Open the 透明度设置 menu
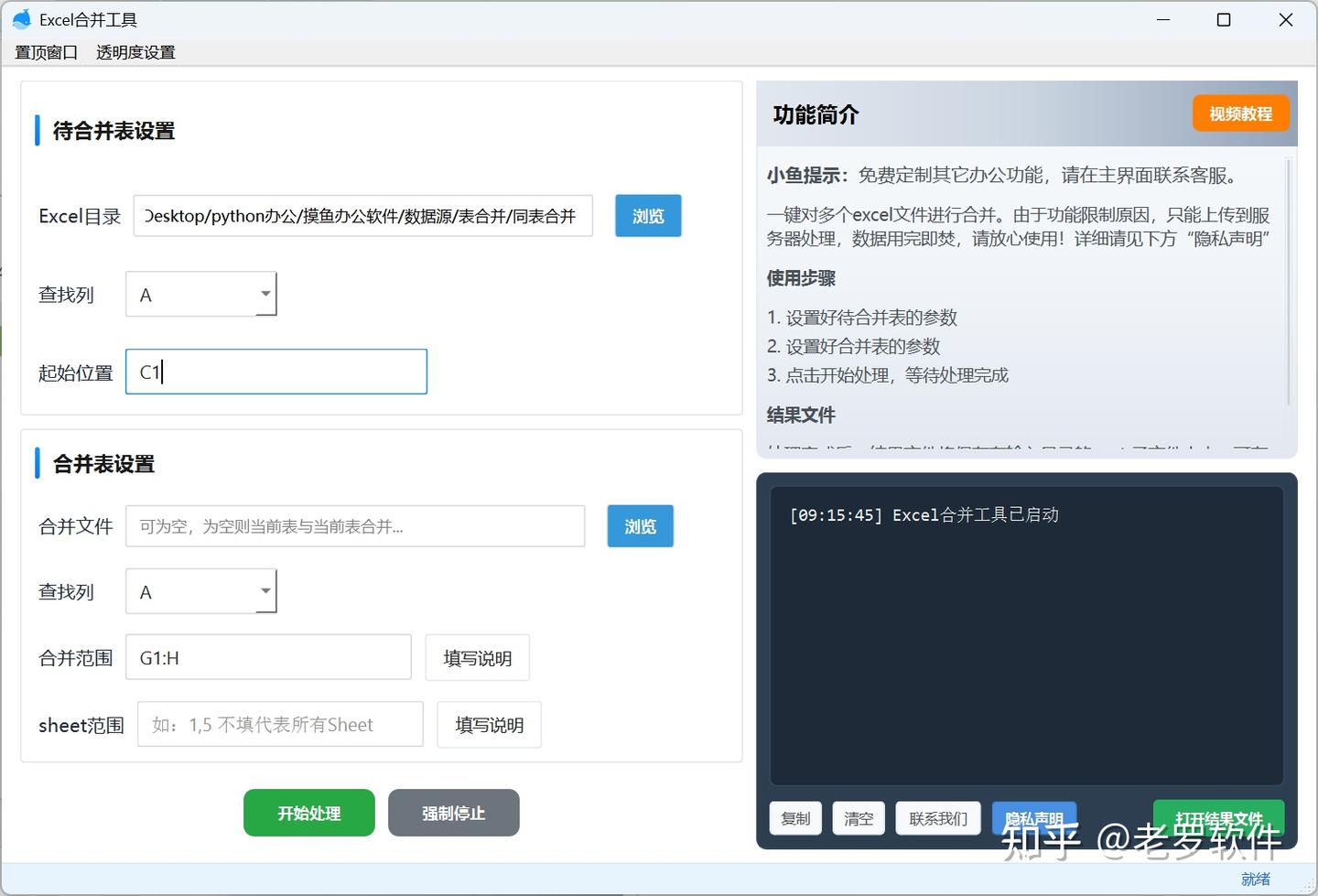 (135, 52)
